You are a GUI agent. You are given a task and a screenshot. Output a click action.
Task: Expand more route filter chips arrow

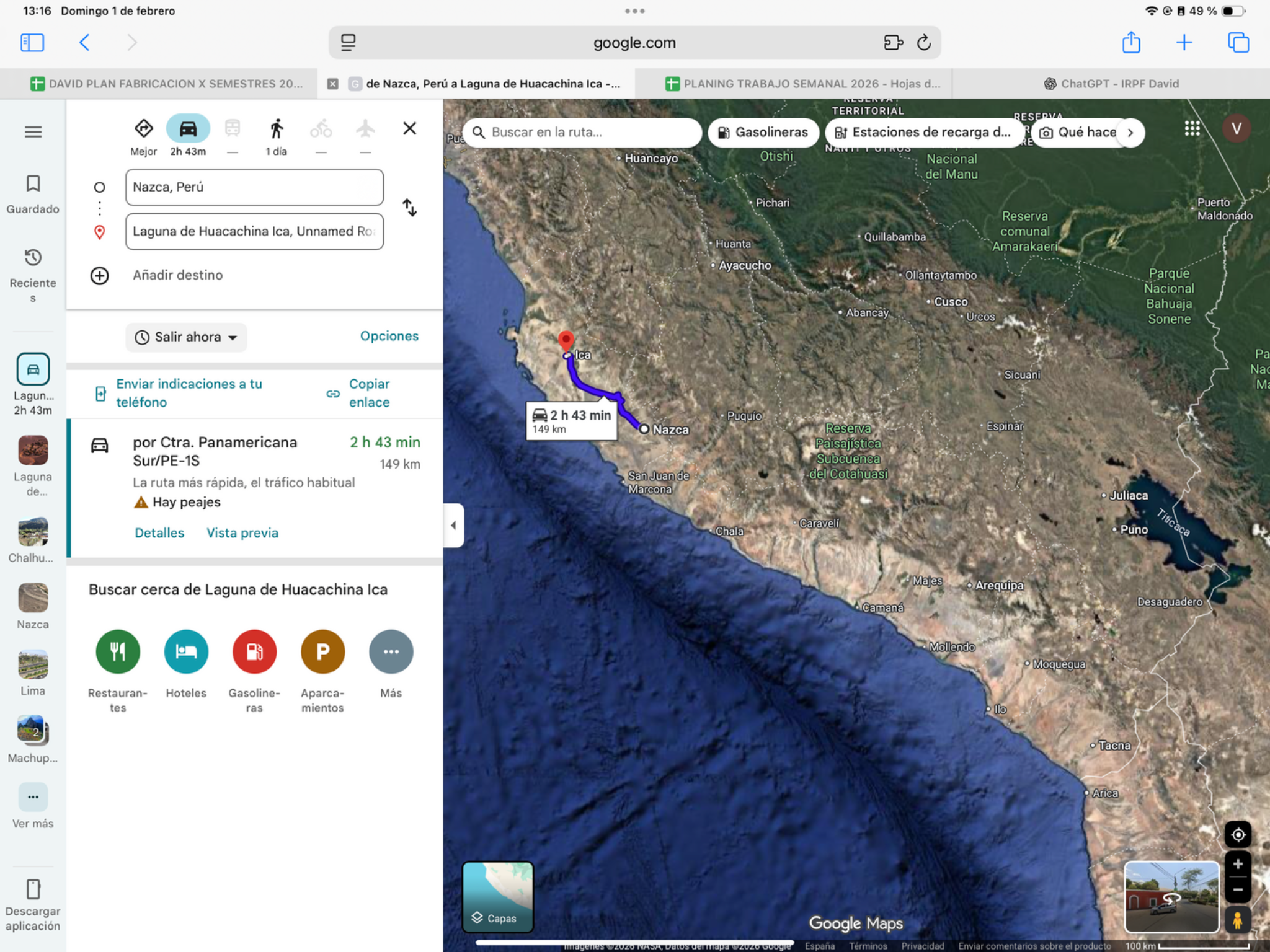[1130, 132]
